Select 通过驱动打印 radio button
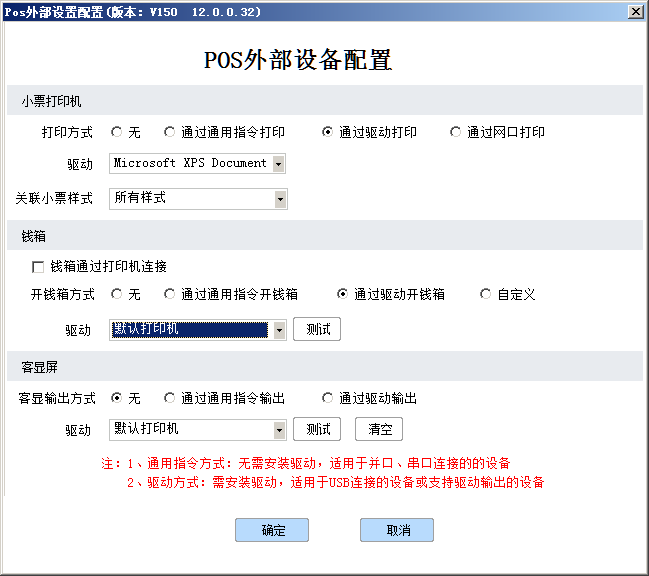 pyautogui.click(x=327, y=132)
